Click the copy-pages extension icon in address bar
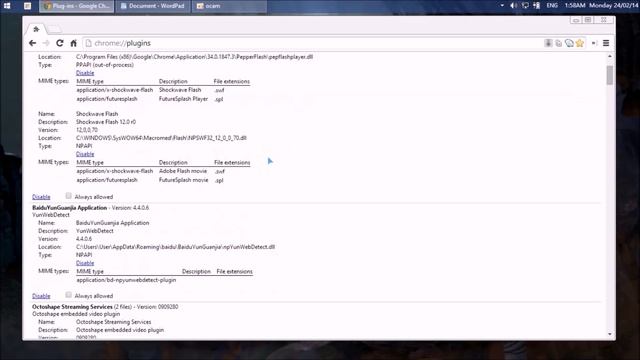 558,43
